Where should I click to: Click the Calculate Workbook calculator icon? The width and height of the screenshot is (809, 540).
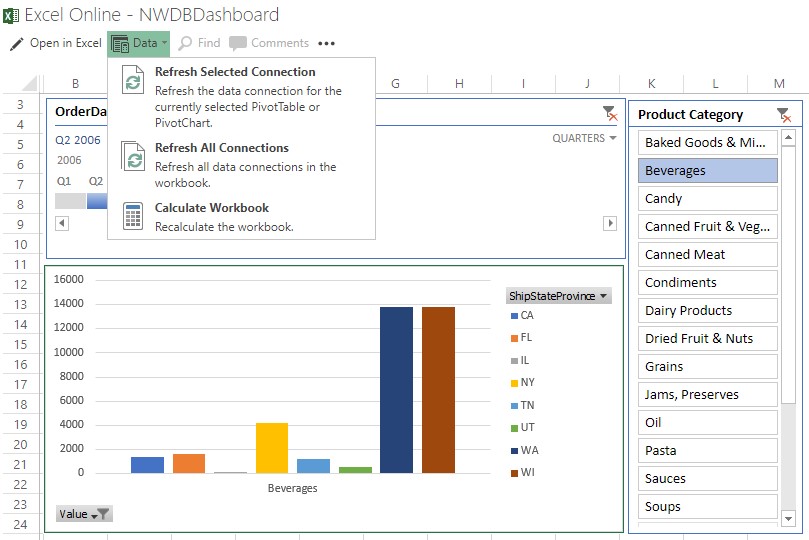point(133,216)
